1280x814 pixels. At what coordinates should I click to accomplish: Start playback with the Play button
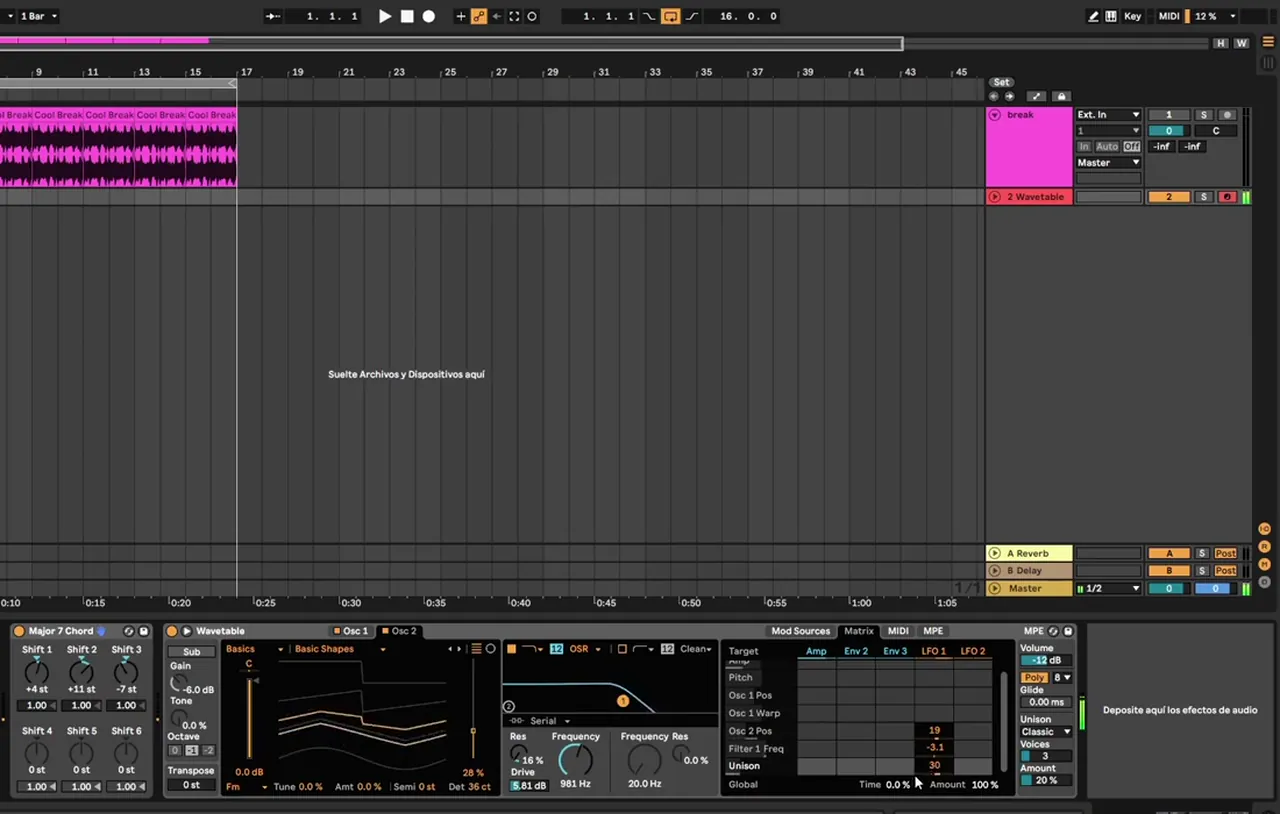coord(385,16)
